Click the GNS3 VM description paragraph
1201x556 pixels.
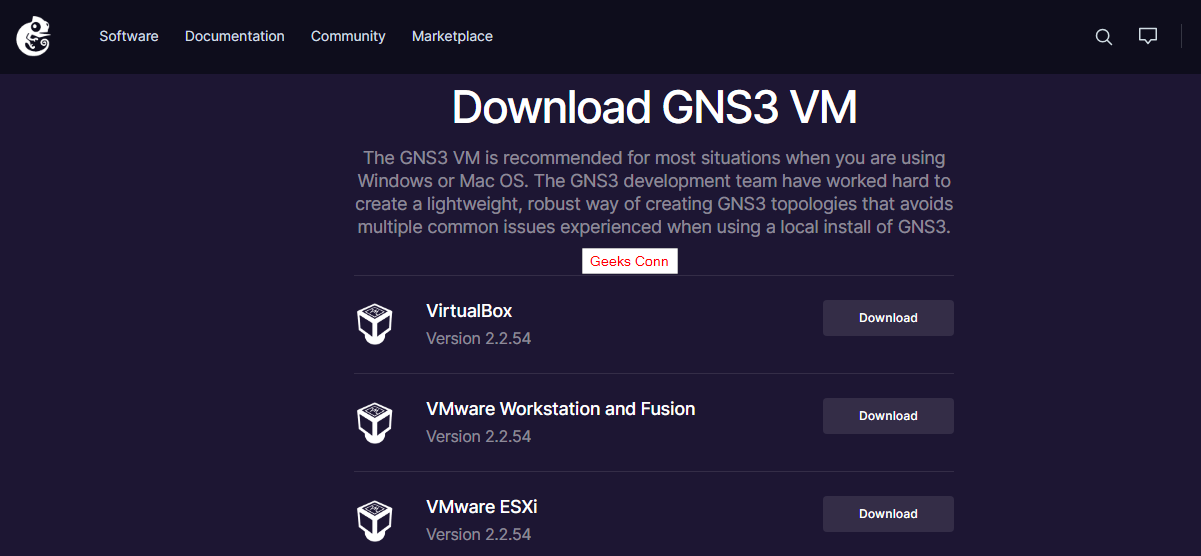654,193
